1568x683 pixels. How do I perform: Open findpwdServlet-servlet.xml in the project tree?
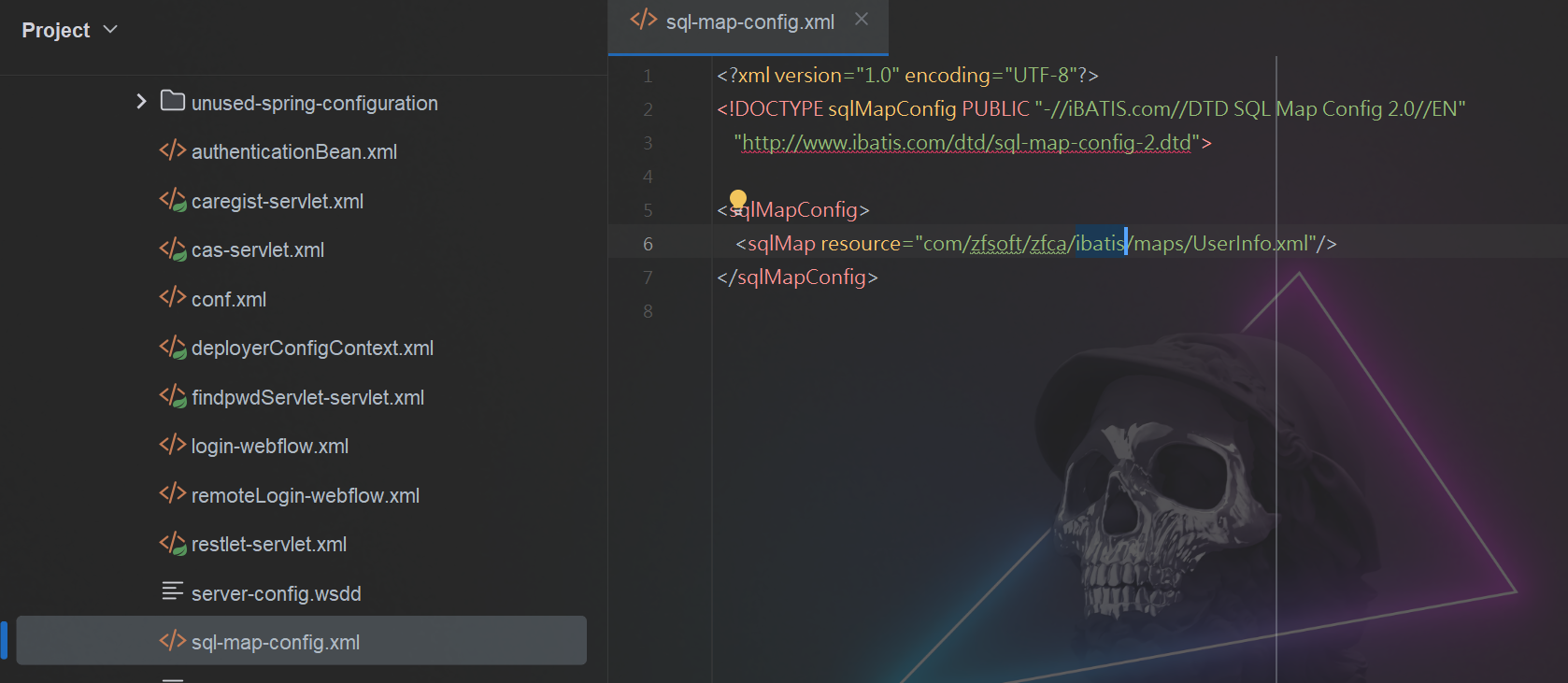[307, 398]
